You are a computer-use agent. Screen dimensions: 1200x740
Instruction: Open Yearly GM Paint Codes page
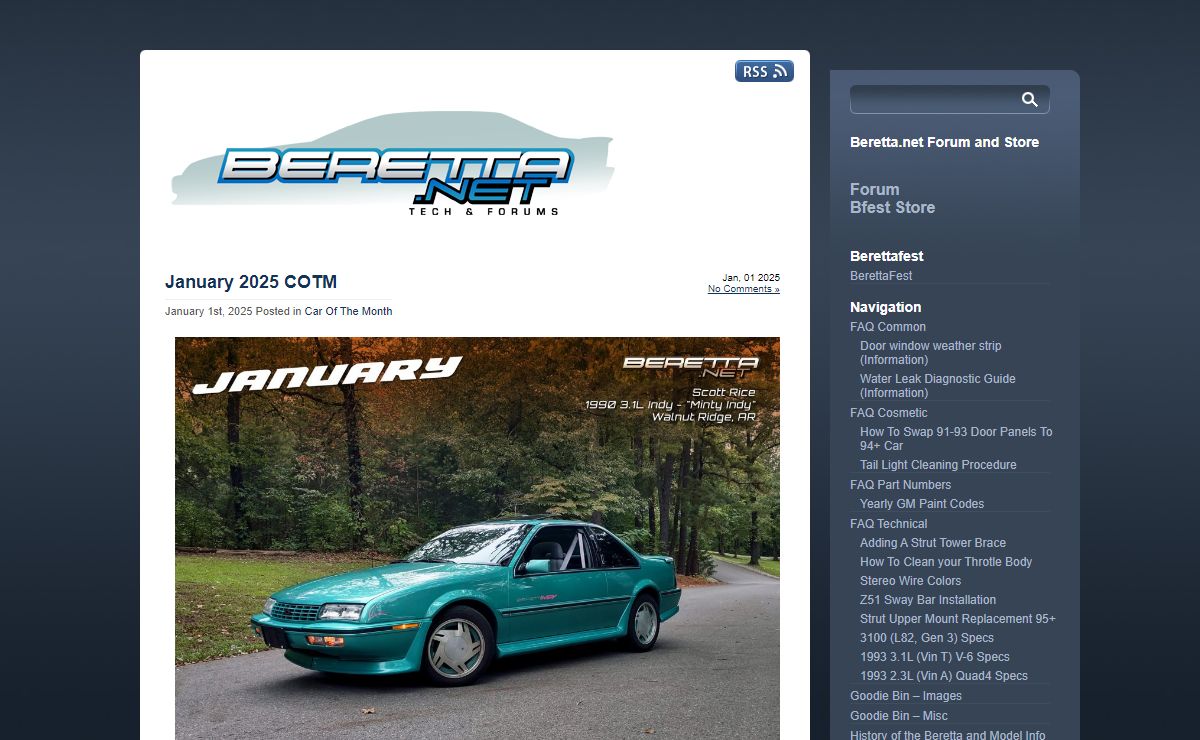pyautogui.click(x=922, y=504)
